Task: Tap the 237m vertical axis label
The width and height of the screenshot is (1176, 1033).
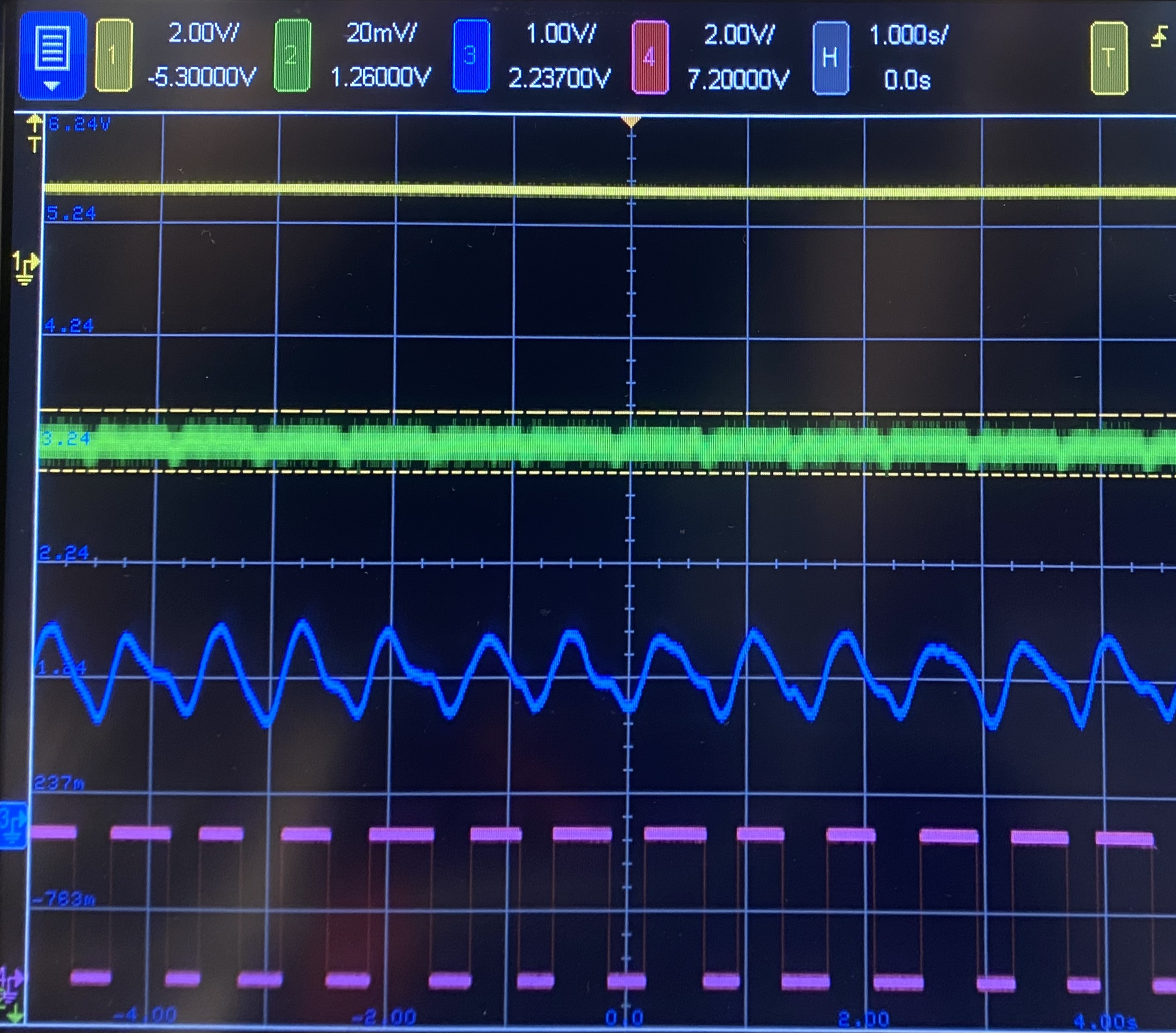Action: tap(59, 782)
